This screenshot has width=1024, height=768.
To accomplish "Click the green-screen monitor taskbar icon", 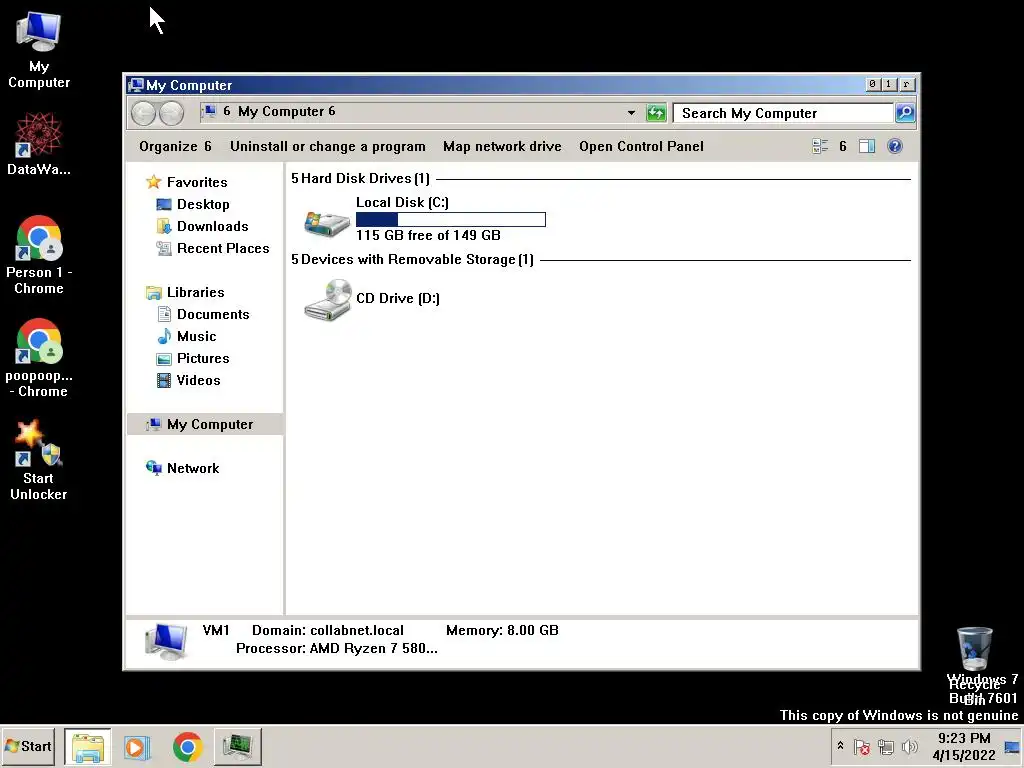I will (238, 746).
